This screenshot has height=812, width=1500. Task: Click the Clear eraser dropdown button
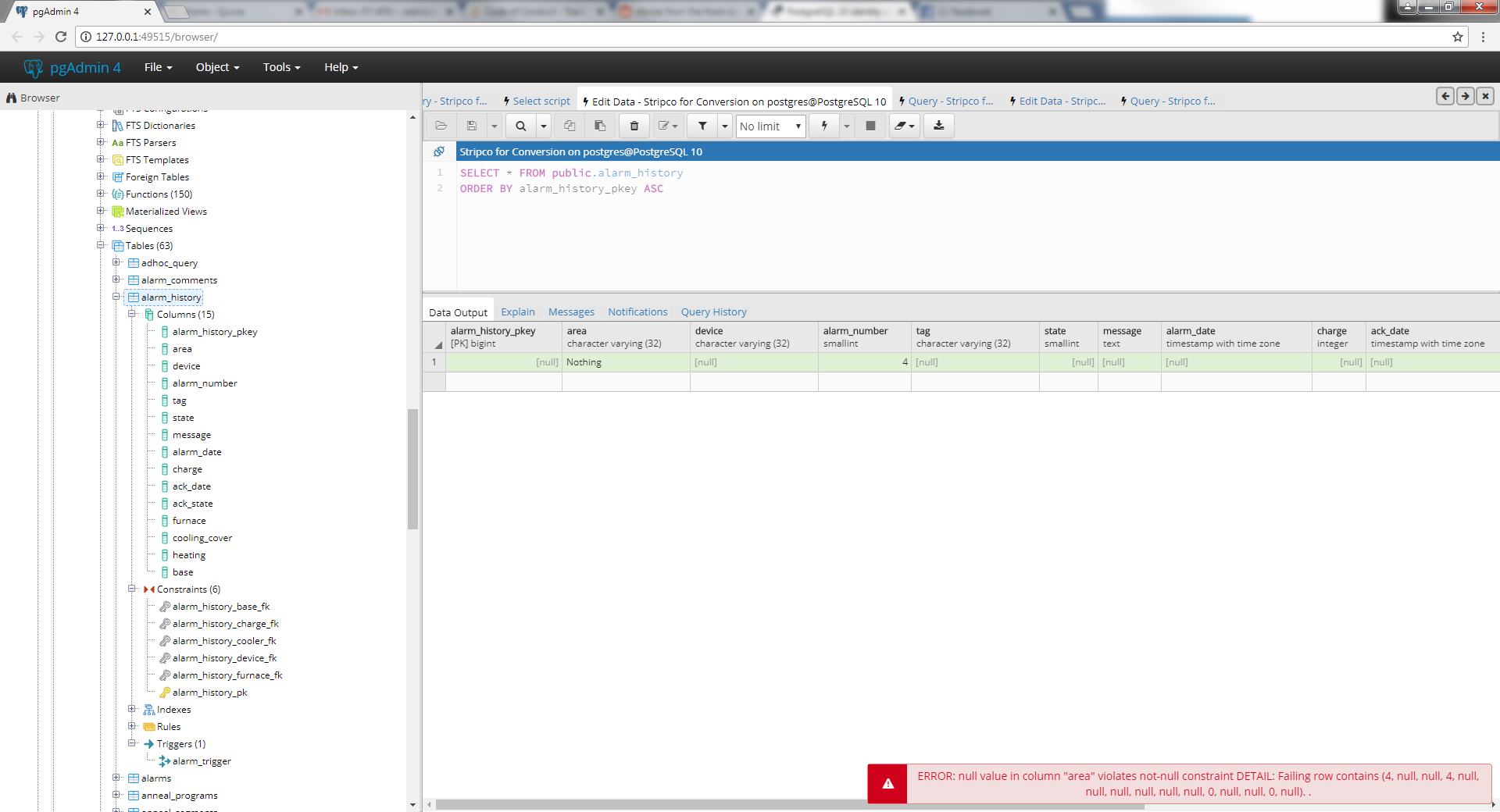pyautogui.click(x=904, y=126)
